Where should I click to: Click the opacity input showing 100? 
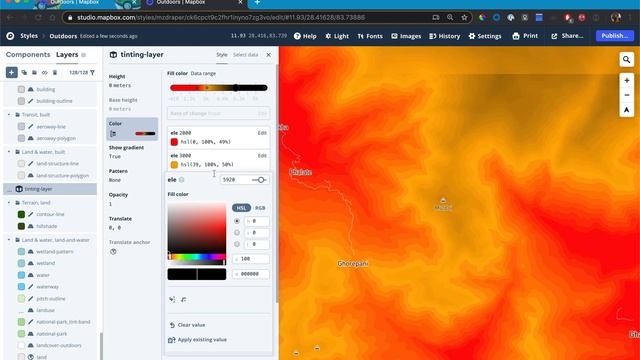point(251,259)
